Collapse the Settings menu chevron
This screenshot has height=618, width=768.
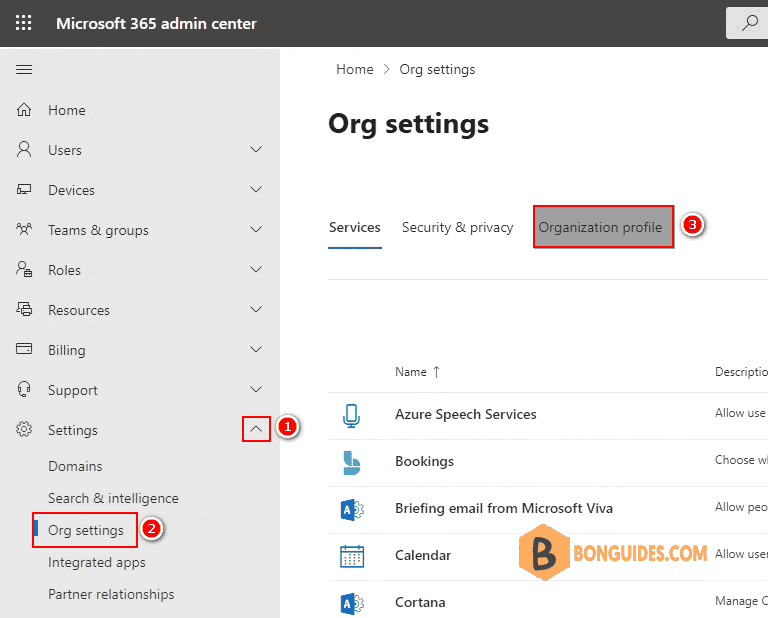coord(256,429)
